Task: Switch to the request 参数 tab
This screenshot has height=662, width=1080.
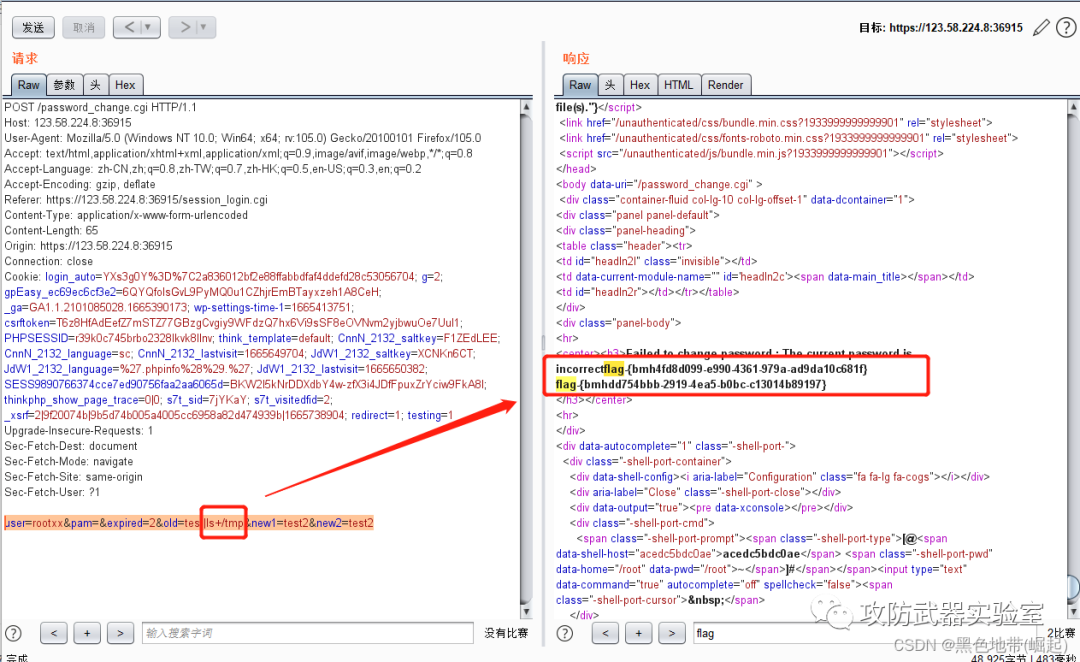Action: click(65, 85)
